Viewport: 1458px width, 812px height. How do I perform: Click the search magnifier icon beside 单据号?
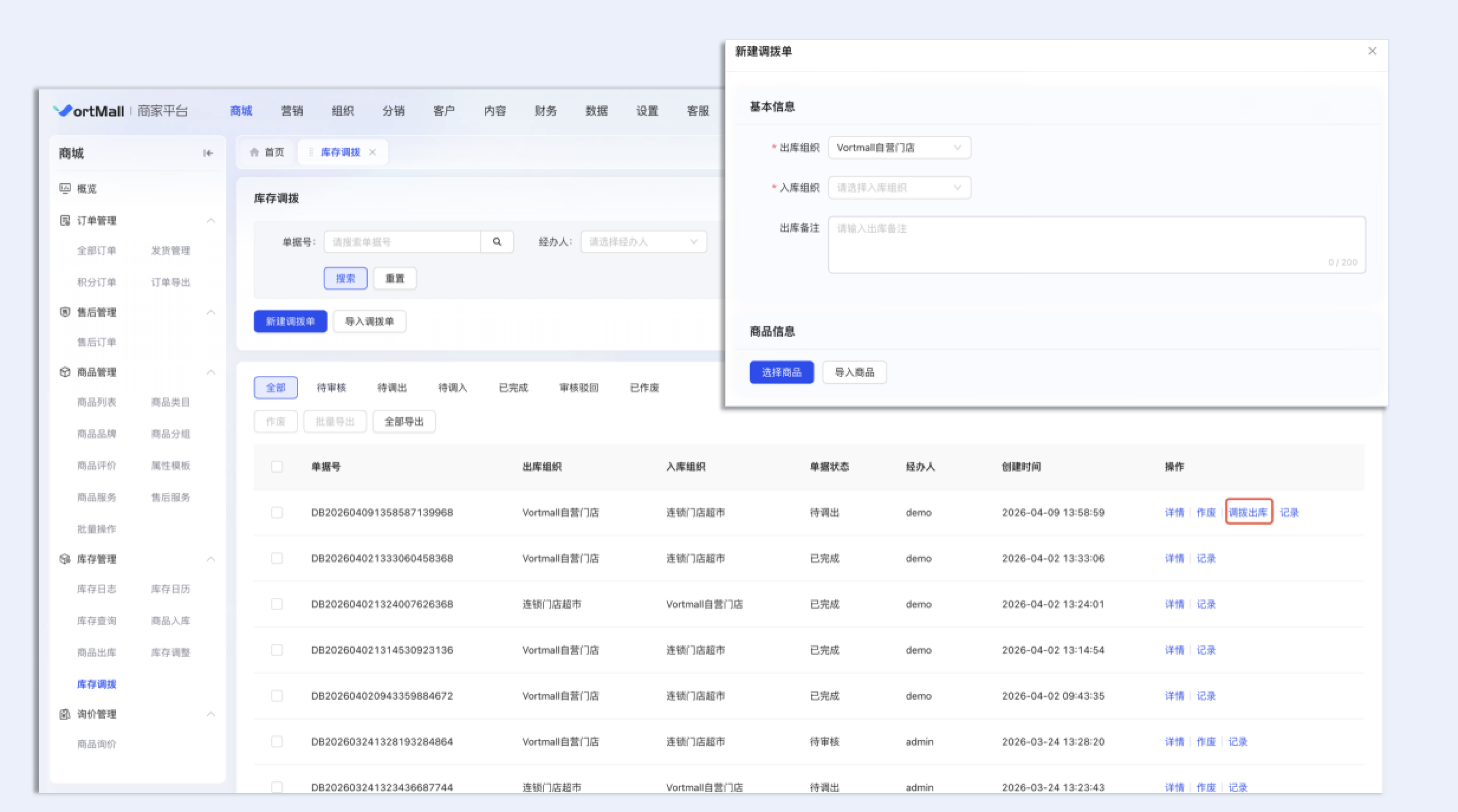[497, 242]
